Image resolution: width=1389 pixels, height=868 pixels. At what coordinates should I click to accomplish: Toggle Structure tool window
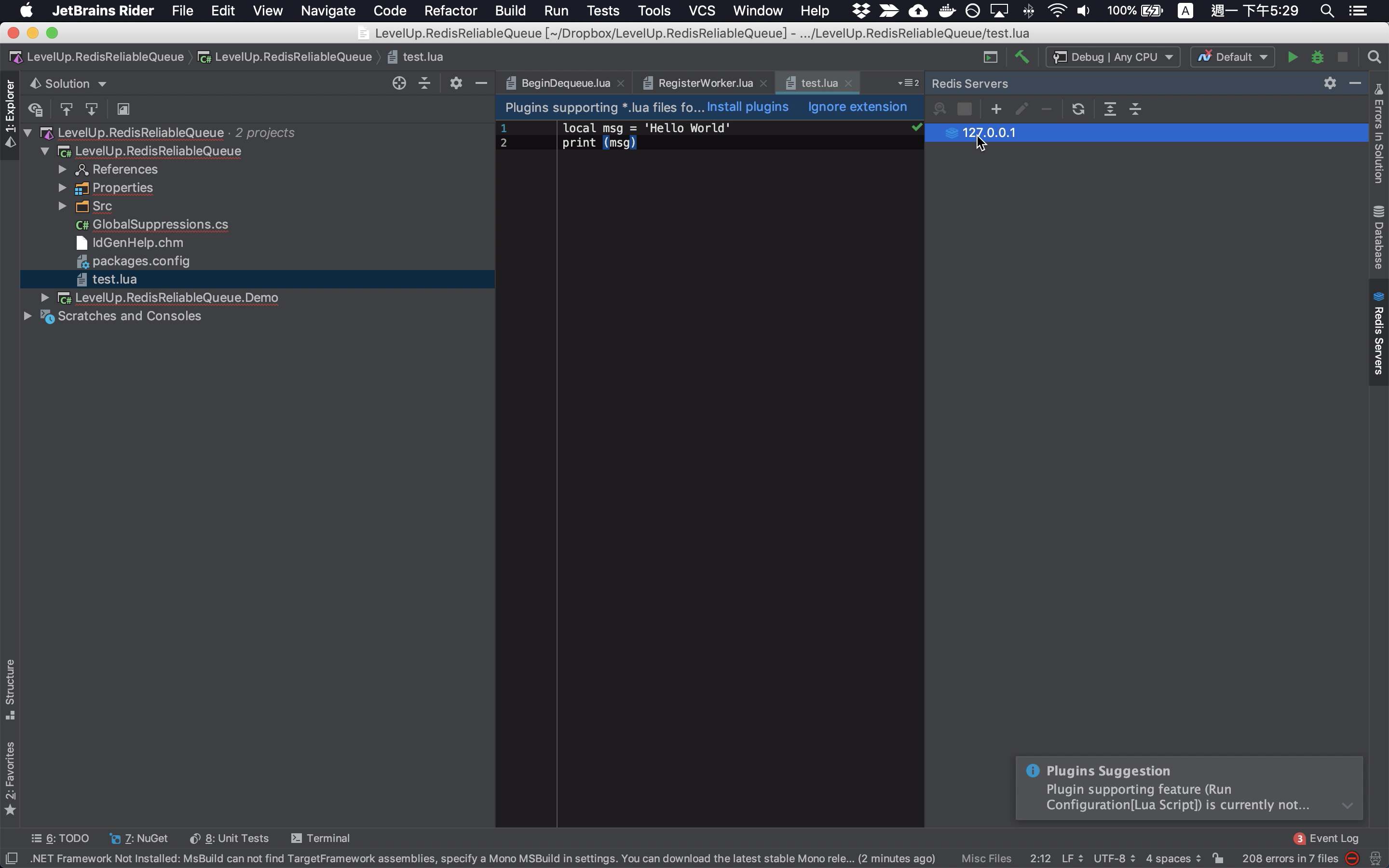pyautogui.click(x=10, y=689)
